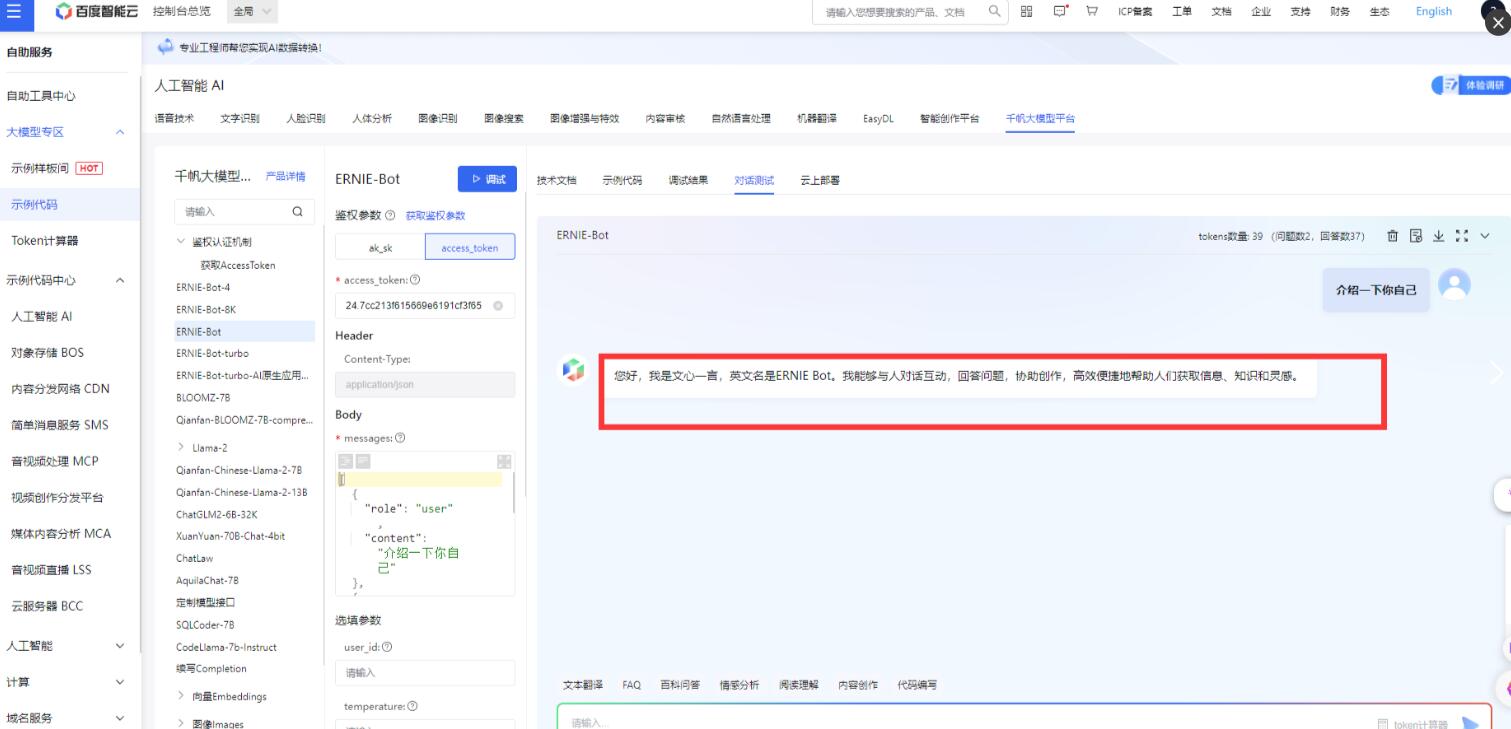Open Token计算器 in the sidebar
The width and height of the screenshot is (1511, 729).
45,241
